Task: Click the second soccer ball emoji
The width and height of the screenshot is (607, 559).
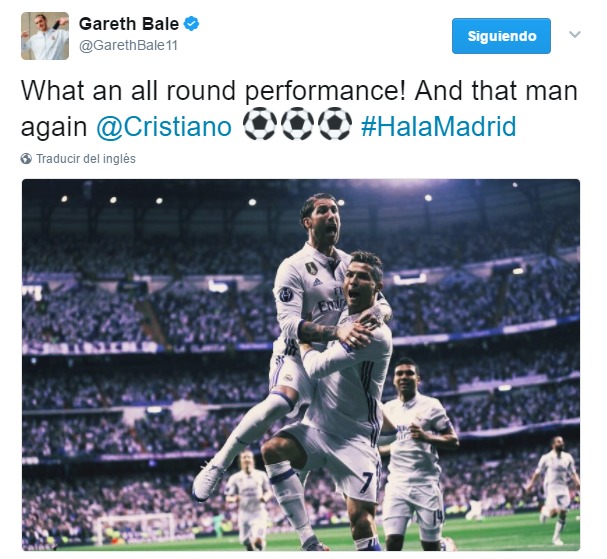Action: (297, 124)
